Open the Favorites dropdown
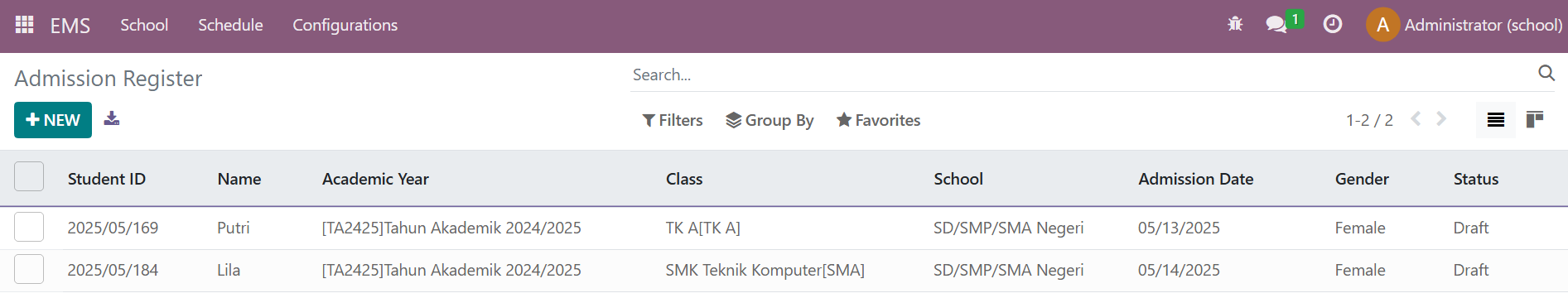This screenshot has height=298, width=1568. [878, 120]
